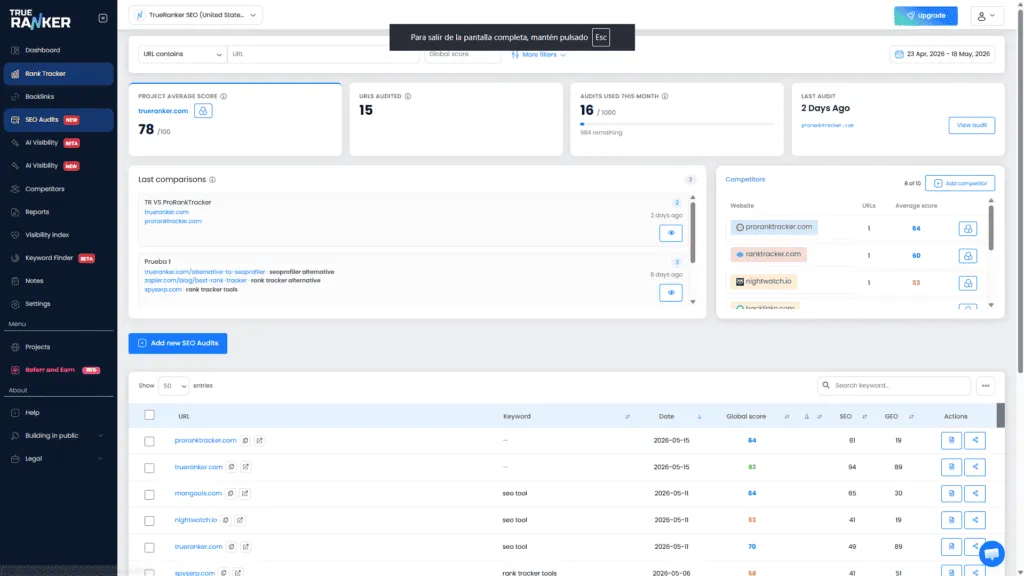Image resolution: width=1024 pixels, height=576 pixels.
Task: View TR VS ProRankTracker comparison eye button
Action: 671,233
